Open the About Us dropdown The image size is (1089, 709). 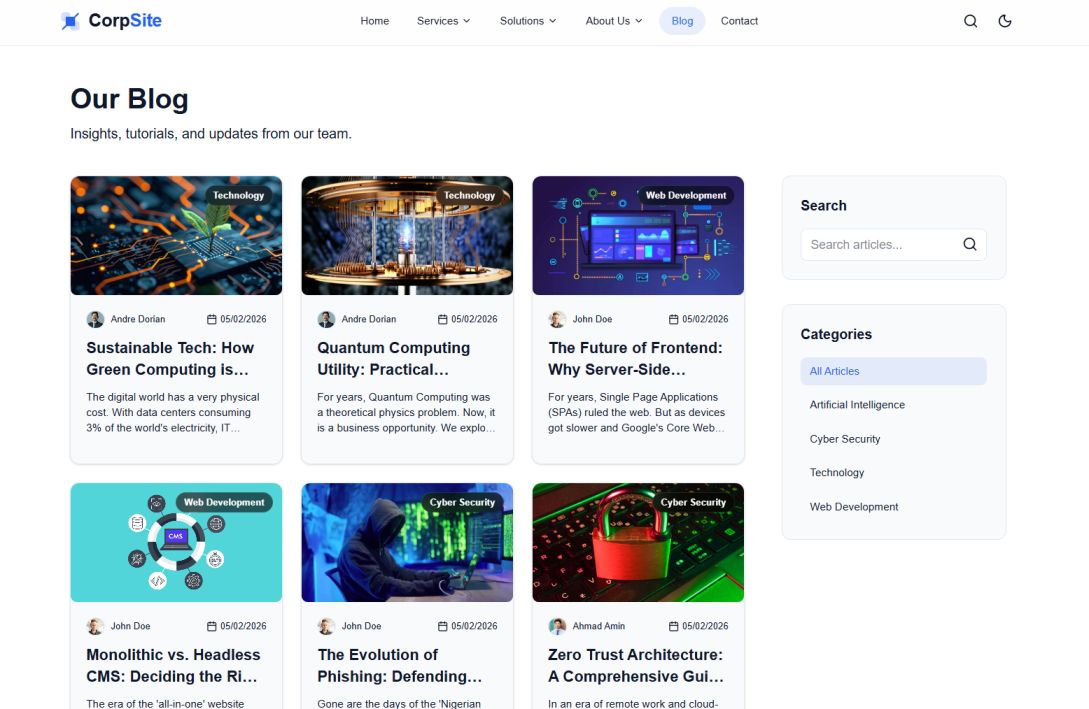pos(613,20)
